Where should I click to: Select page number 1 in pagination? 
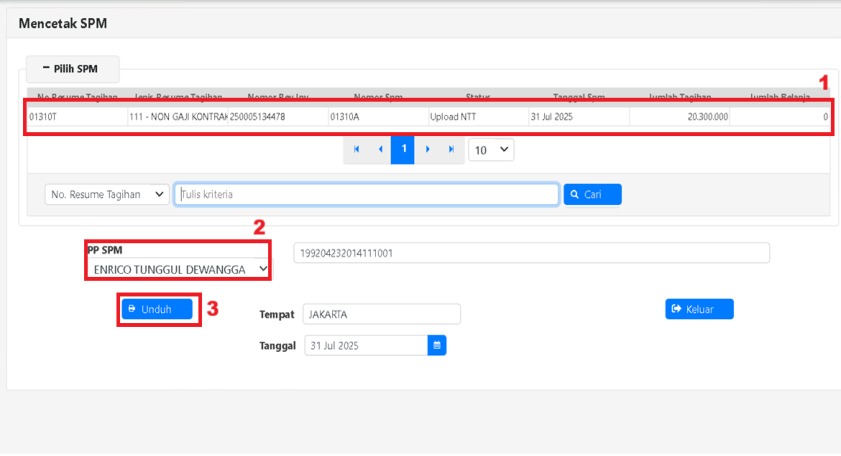(403, 150)
